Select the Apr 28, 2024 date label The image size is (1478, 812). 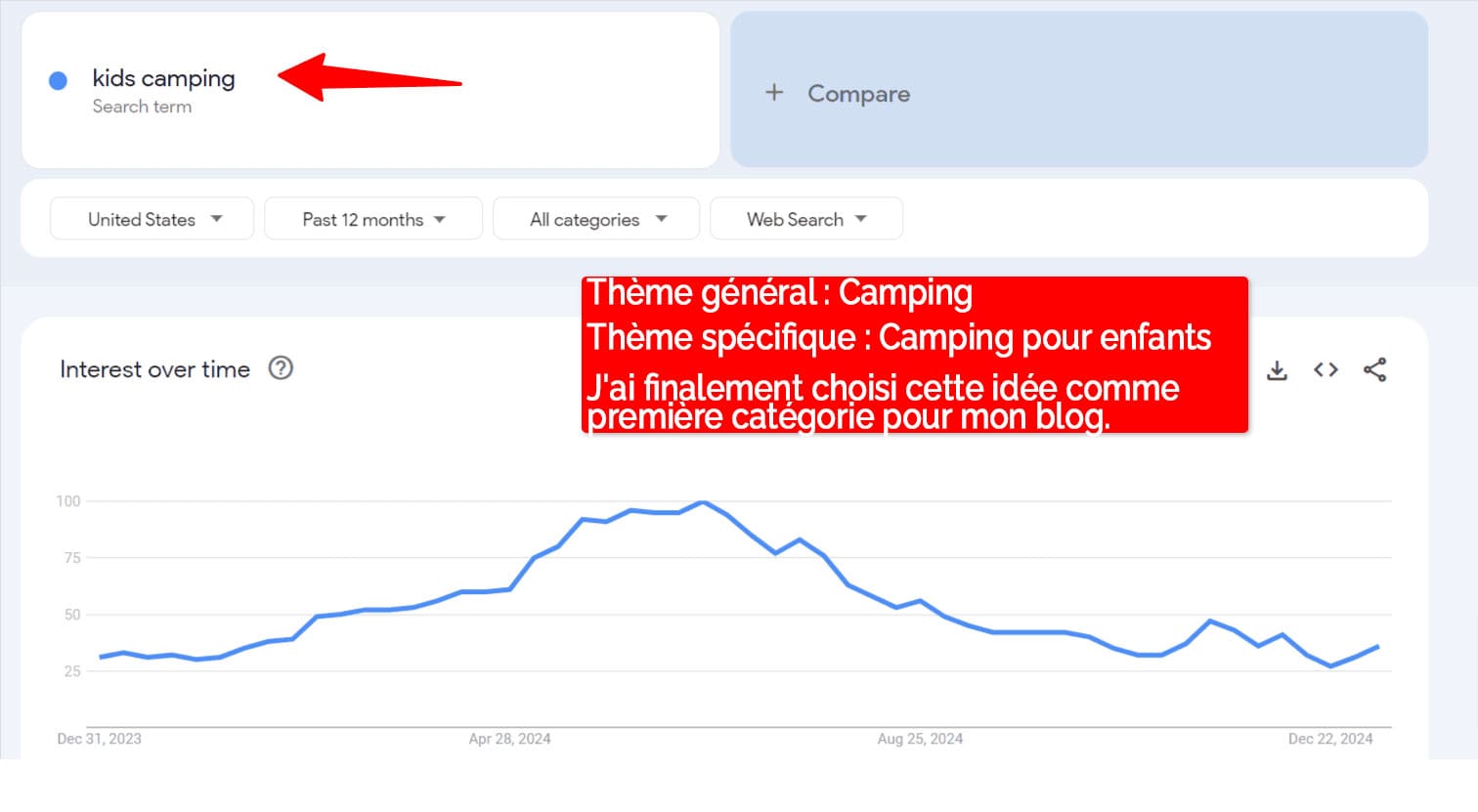pos(509,739)
